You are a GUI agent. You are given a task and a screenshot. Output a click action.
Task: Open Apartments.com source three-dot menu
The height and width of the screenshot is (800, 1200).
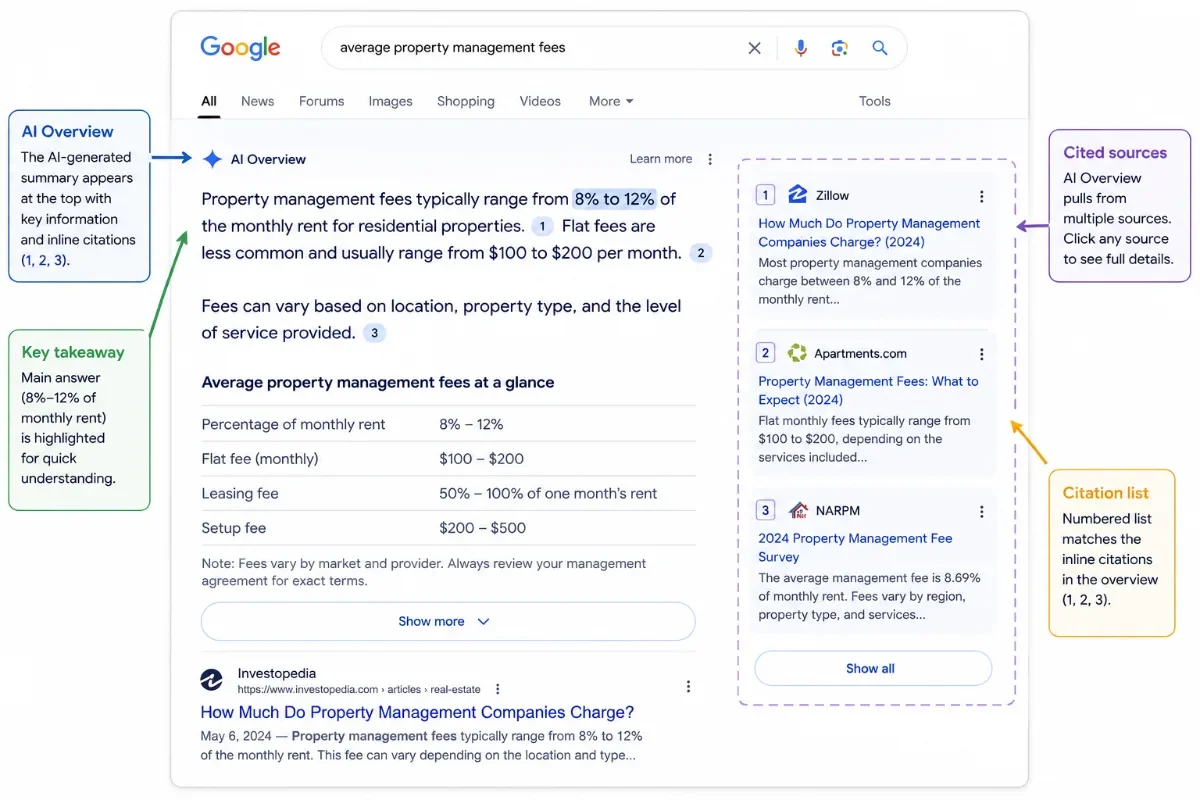point(982,354)
